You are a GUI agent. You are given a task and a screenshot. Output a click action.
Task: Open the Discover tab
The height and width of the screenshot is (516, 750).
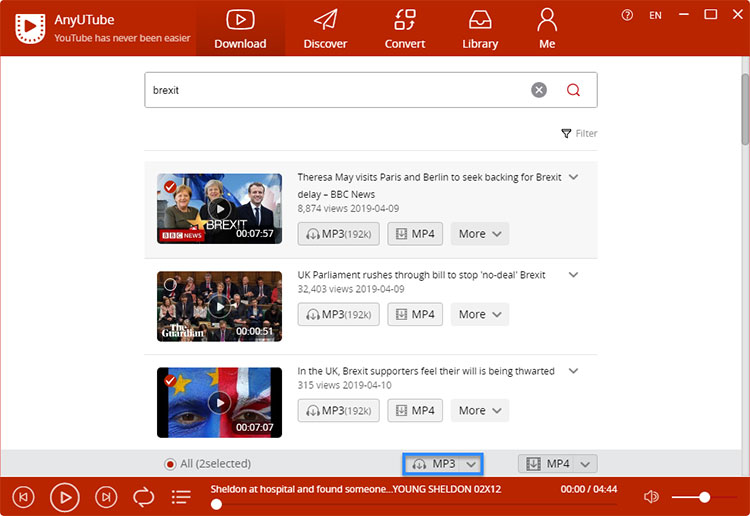point(325,29)
